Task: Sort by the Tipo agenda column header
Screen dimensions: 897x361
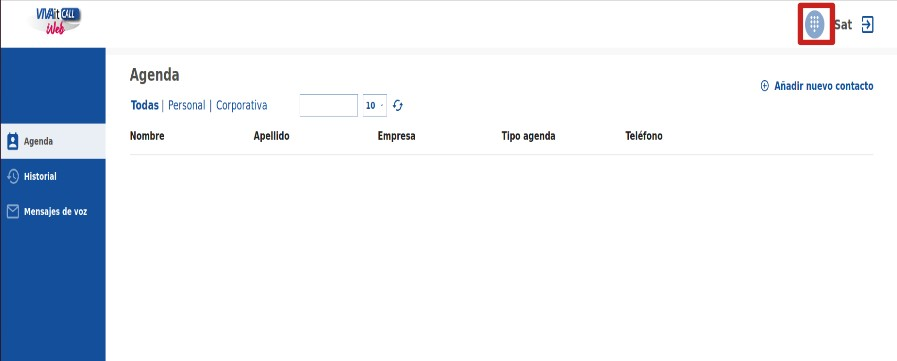Action: (x=528, y=136)
